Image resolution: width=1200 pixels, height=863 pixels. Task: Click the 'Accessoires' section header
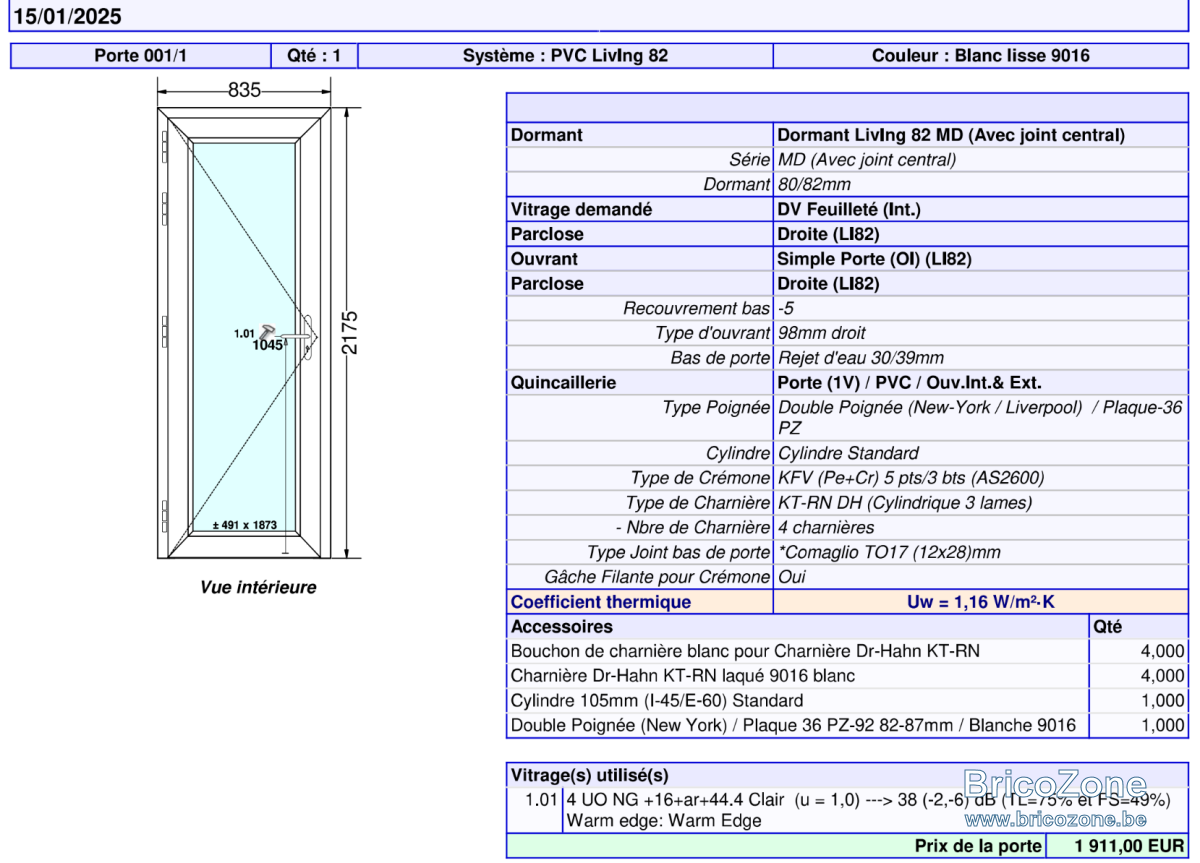pyautogui.click(x=561, y=627)
